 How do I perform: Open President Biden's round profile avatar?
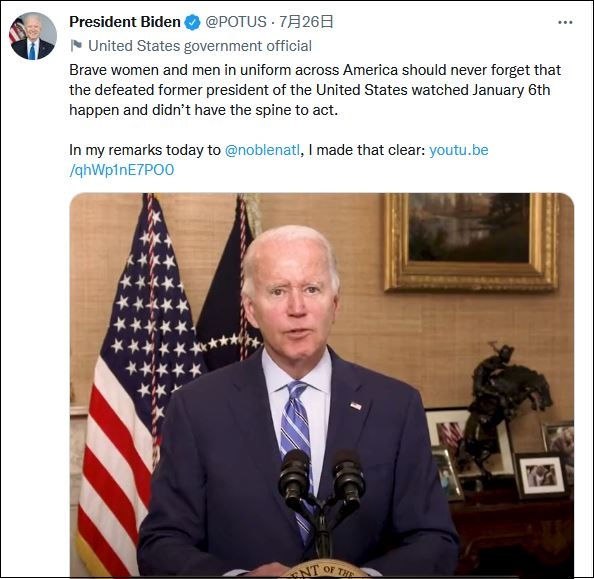pyautogui.click(x=33, y=36)
